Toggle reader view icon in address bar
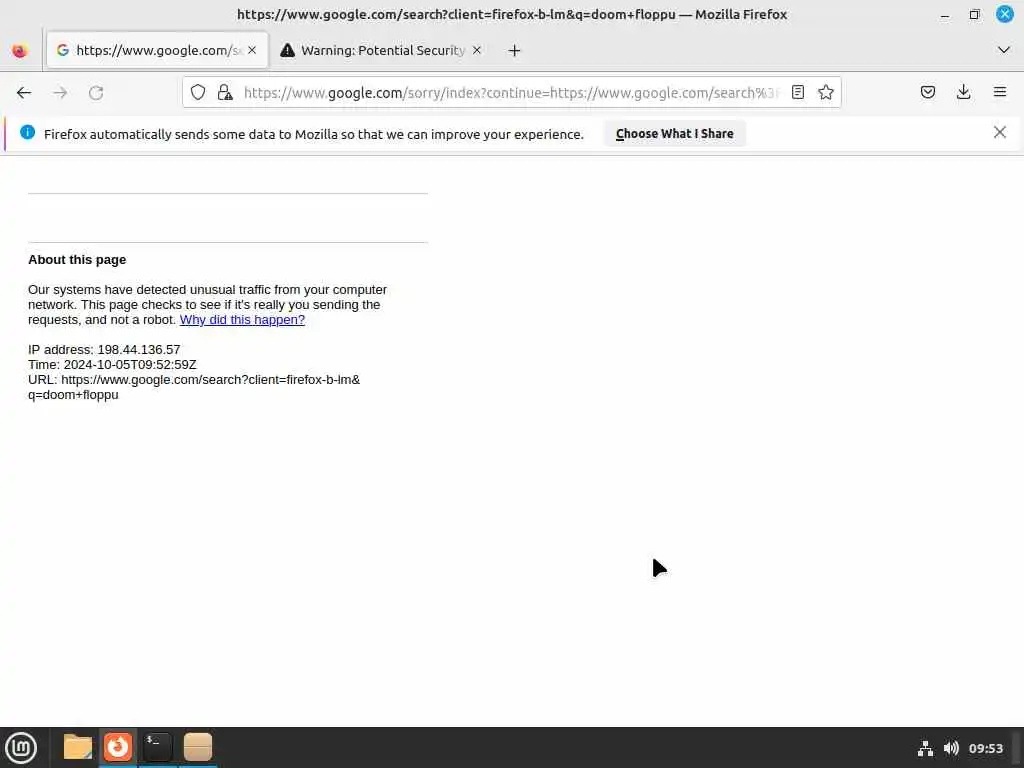1024x768 pixels. tap(797, 93)
